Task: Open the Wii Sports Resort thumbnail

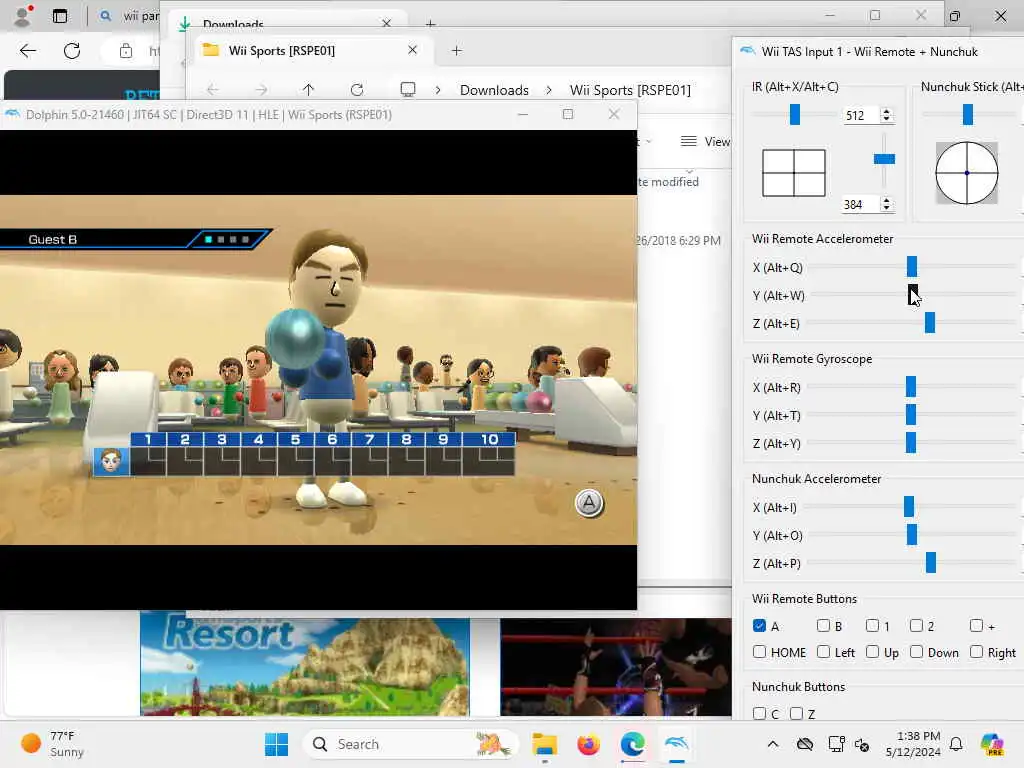Action: (304, 664)
